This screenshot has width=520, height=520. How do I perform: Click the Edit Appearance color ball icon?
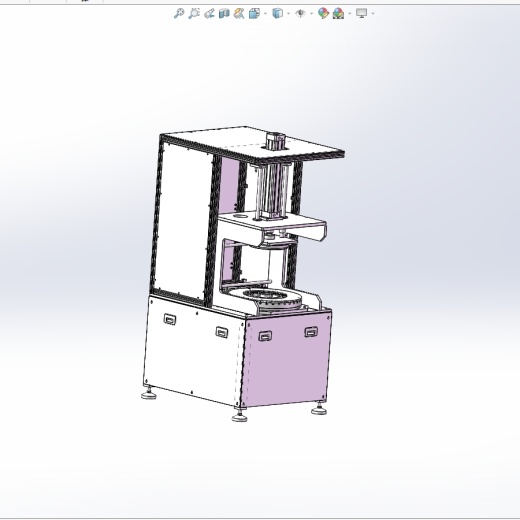323,13
